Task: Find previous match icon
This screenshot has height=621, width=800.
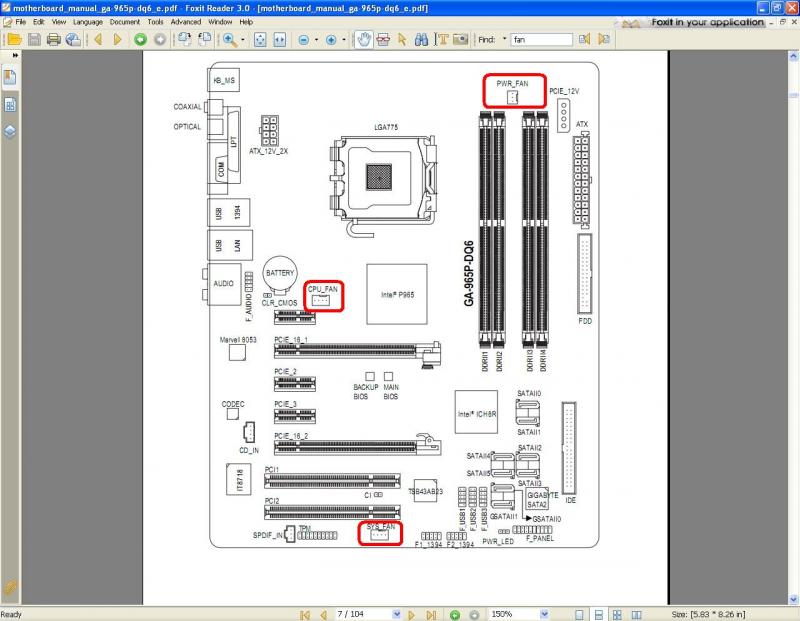Action: tap(585, 39)
